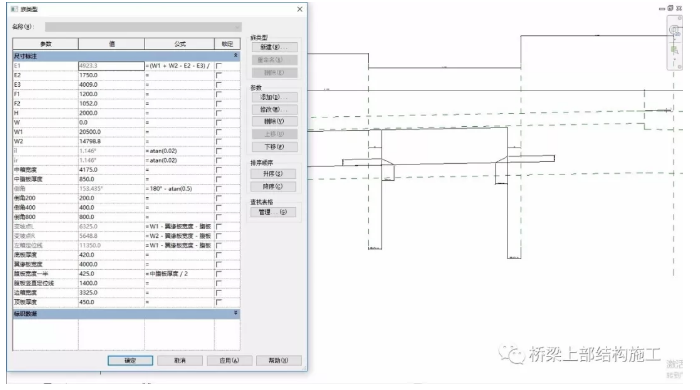This screenshot has width=700, height=390.
Task: Select the value cell 1052.0 for F2
Action: pyautogui.click(x=111, y=104)
